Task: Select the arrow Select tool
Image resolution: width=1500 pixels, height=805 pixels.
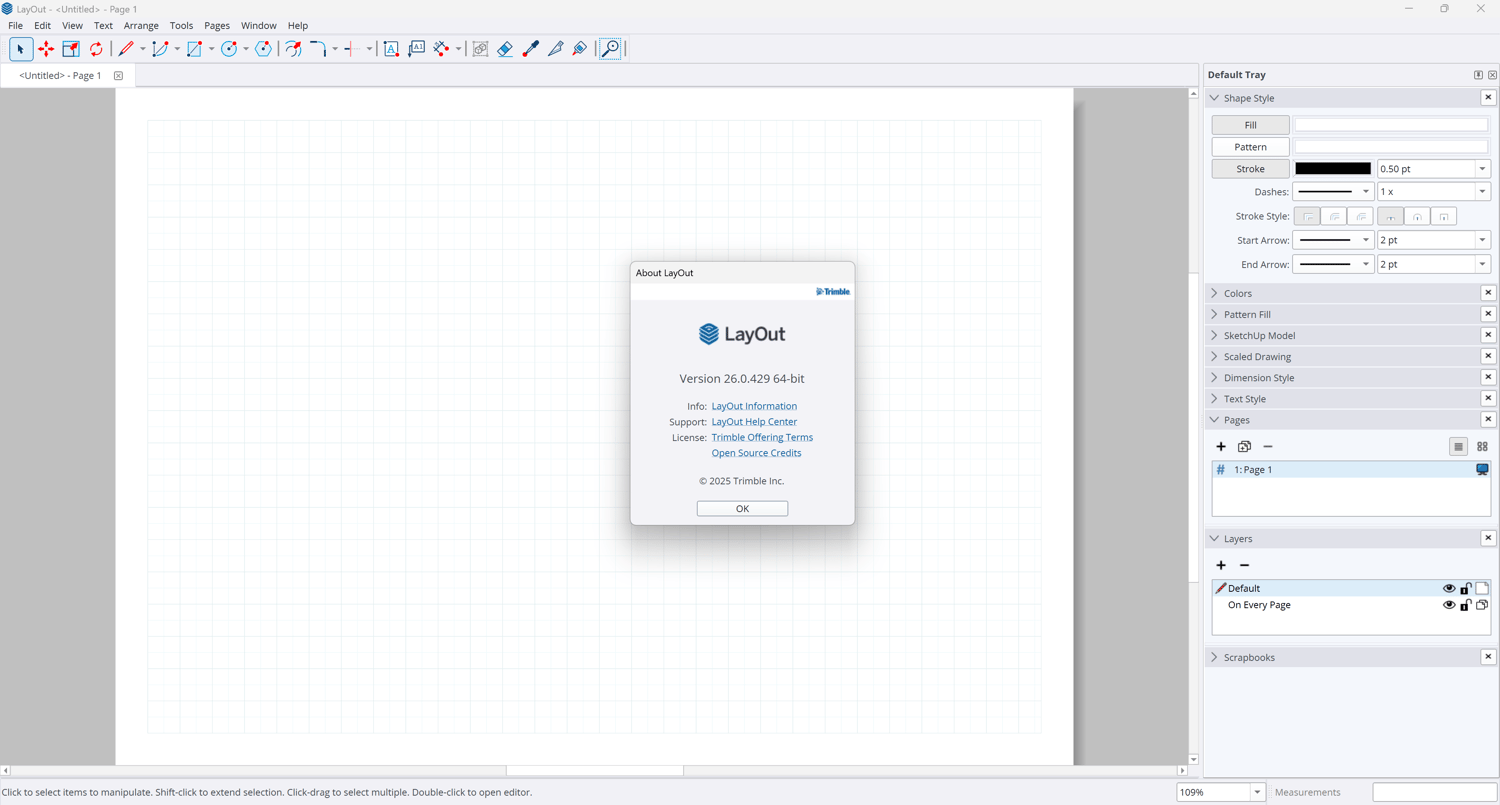Action: tap(20, 49)
